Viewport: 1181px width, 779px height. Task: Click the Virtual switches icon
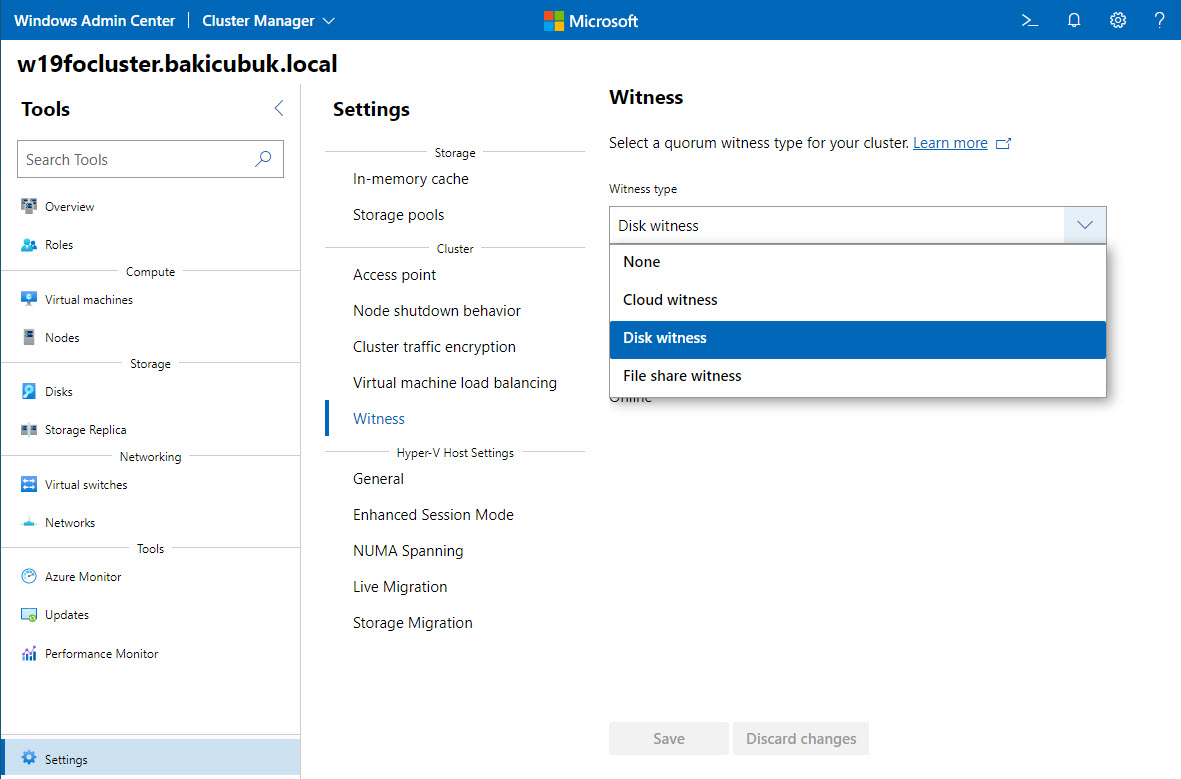tap(29, 484)
